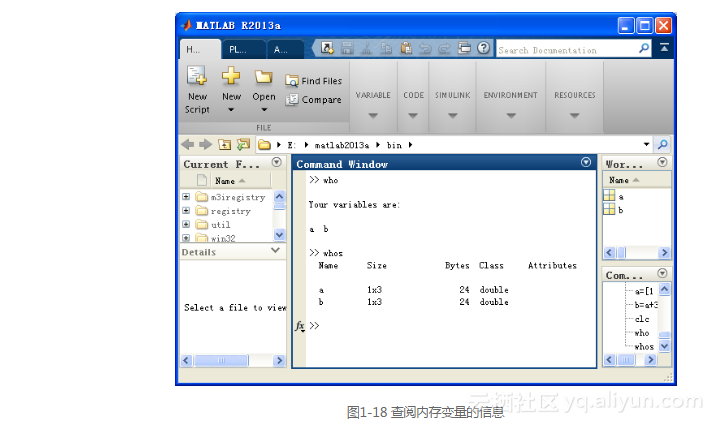Open Command History actions menu

662,273
